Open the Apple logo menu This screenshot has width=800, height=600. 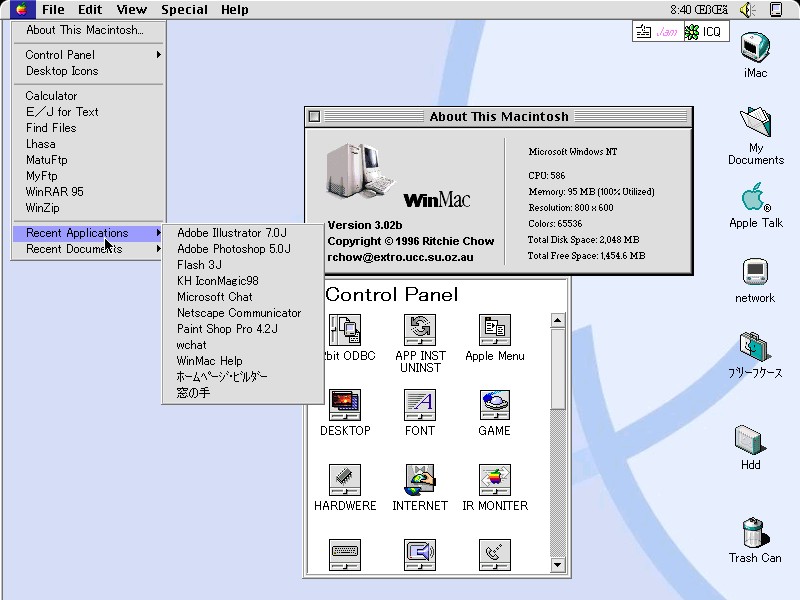click(21, 10)
